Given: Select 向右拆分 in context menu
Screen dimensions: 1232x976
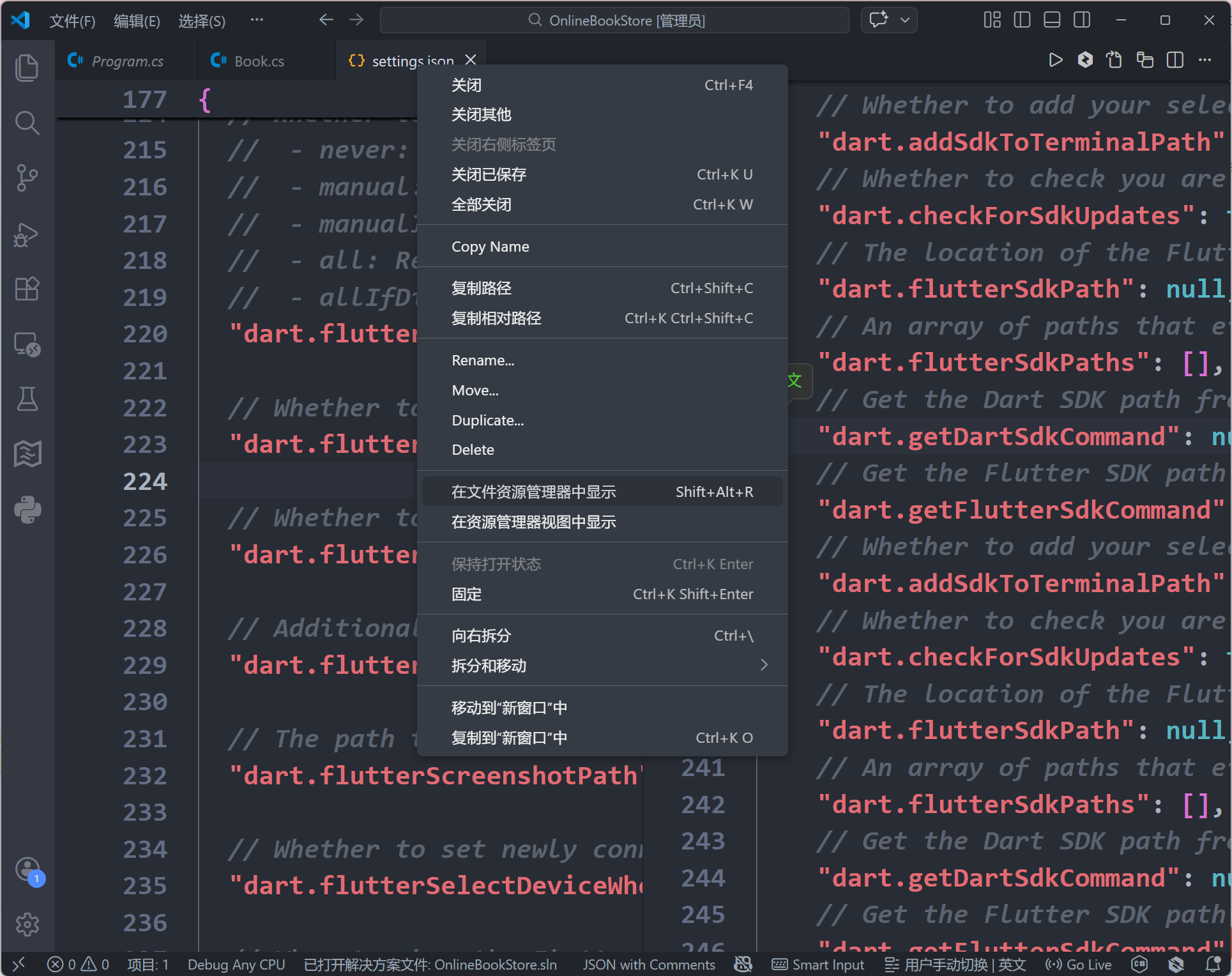Looking at the screenshot, I should (602, 636).
